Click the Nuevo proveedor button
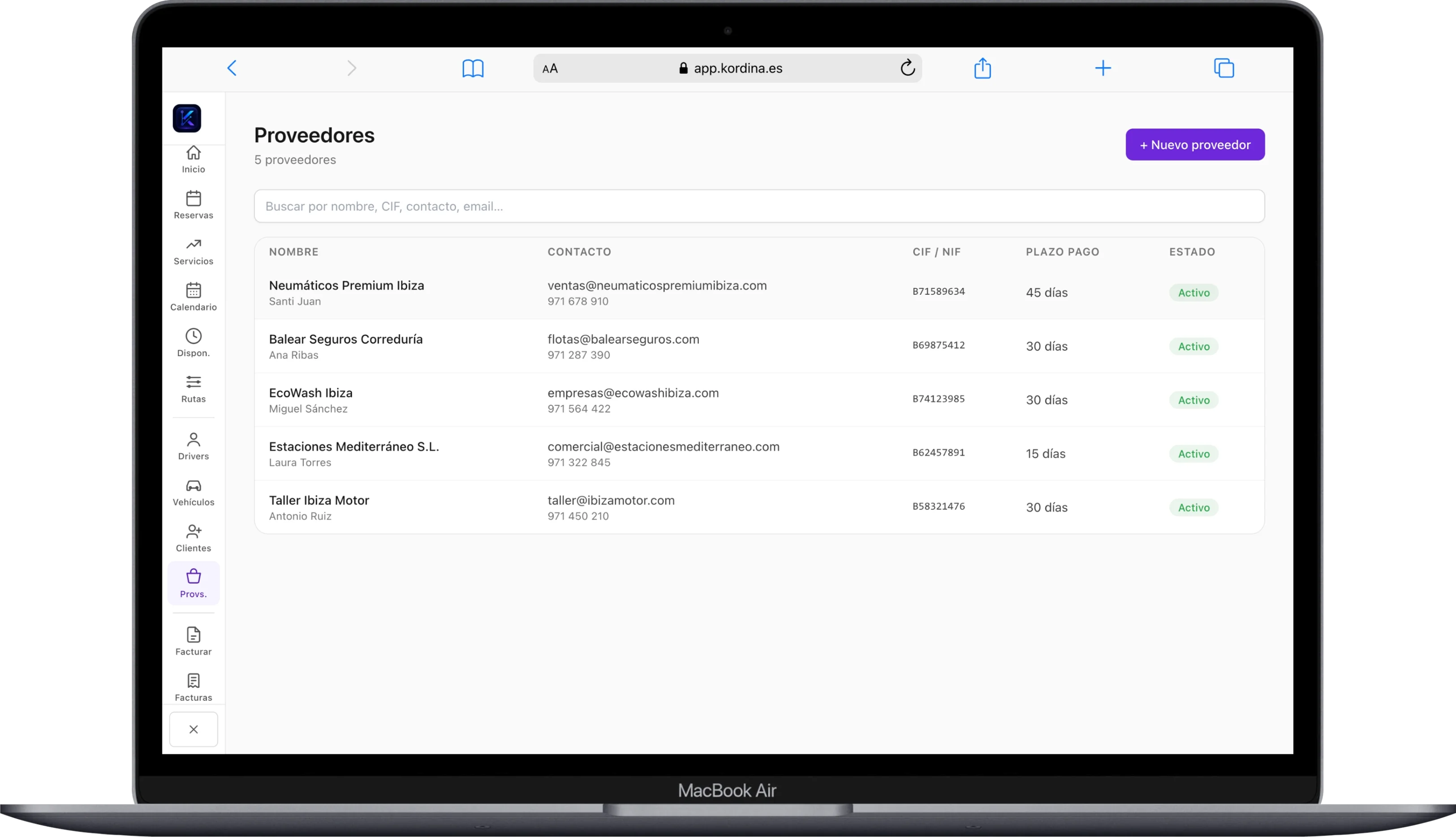 [1195, 145]
